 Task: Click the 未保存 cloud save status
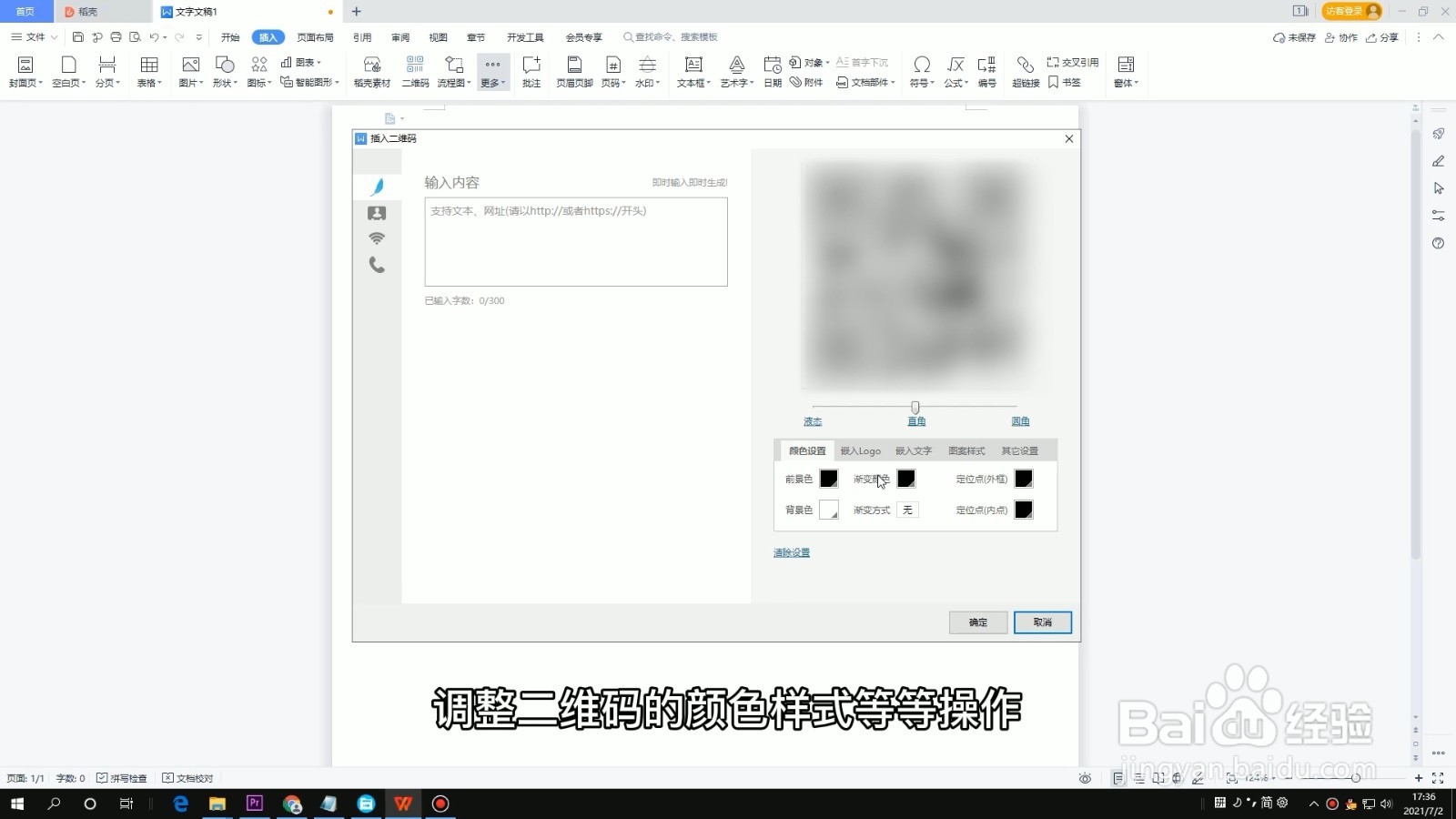pos(1294,37)
